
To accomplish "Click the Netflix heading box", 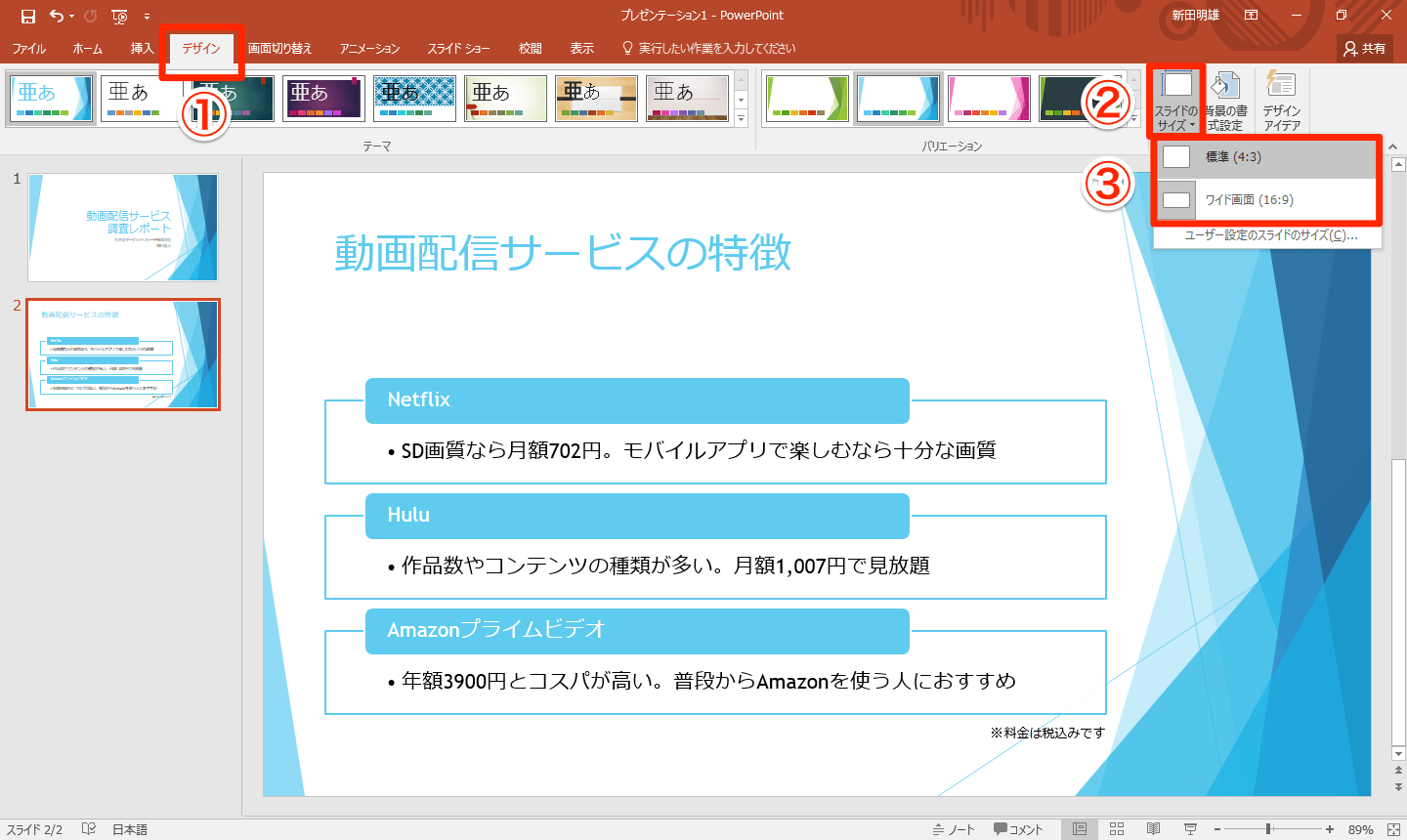I will [x=637, y=400].
